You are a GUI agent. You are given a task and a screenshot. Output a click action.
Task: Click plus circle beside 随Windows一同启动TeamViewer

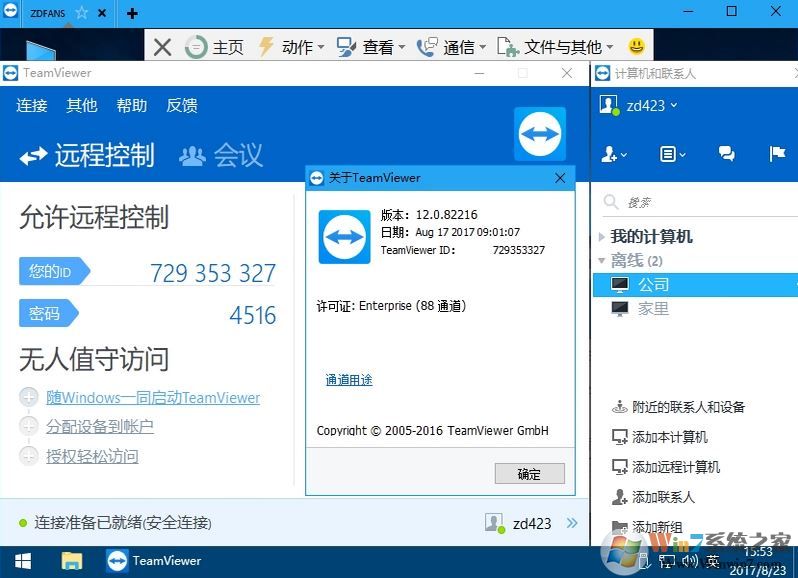(x=28, y=397)
